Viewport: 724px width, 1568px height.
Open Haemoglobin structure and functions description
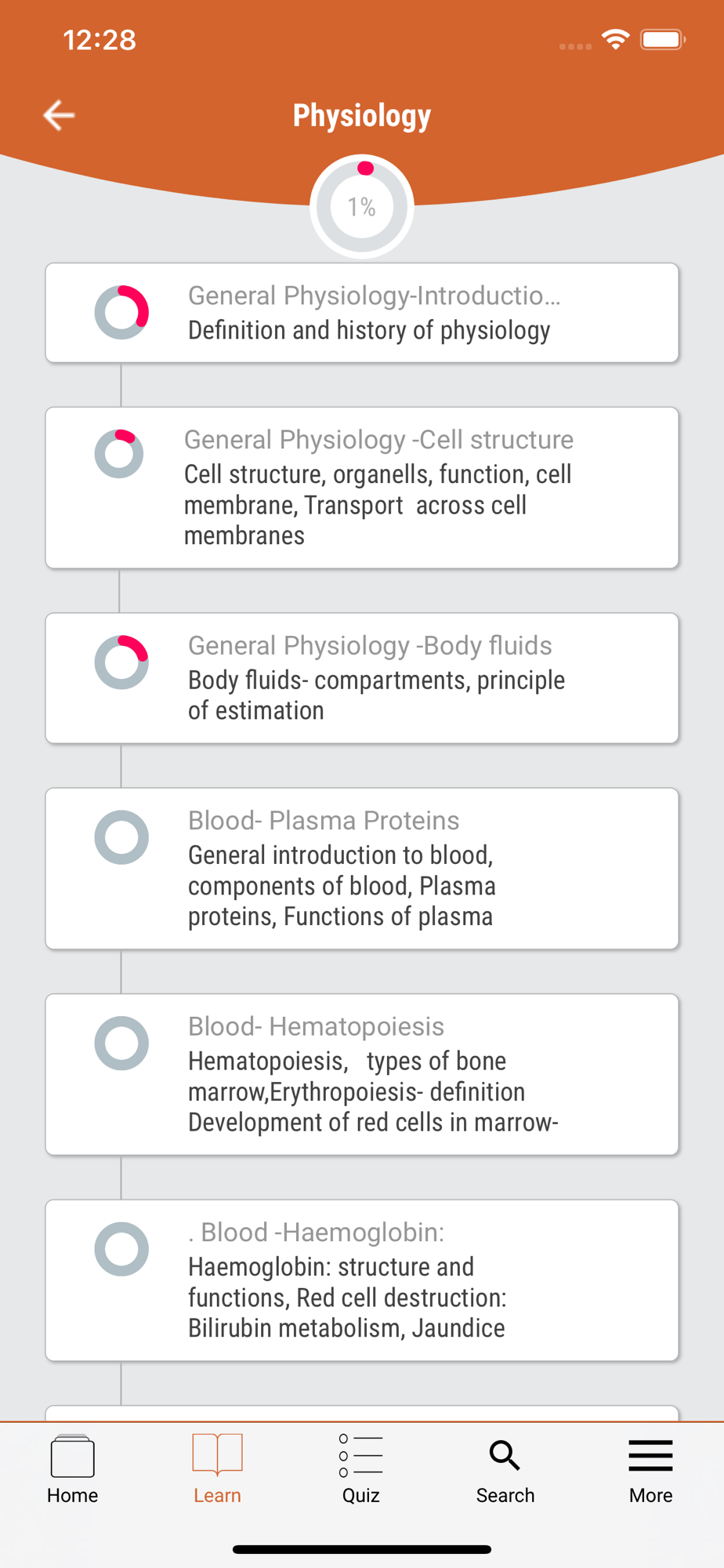(x=347, y=1298)
